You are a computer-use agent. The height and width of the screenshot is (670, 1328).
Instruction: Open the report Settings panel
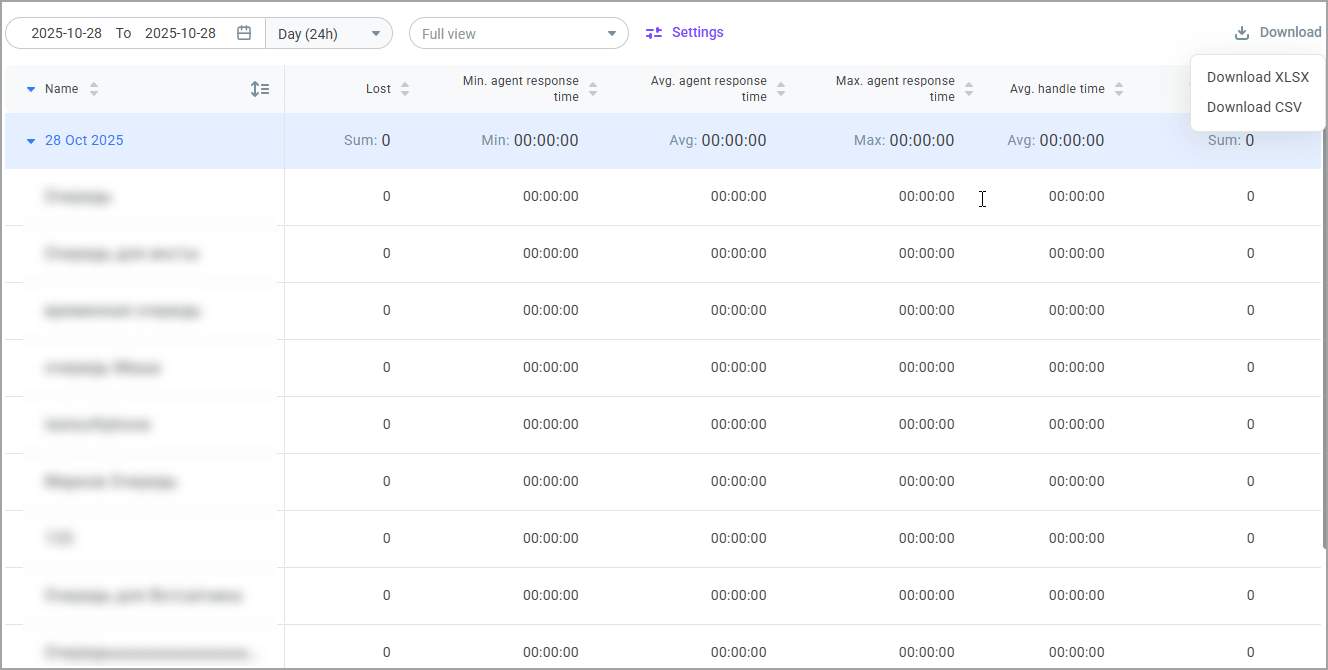(x=697, y=31)
